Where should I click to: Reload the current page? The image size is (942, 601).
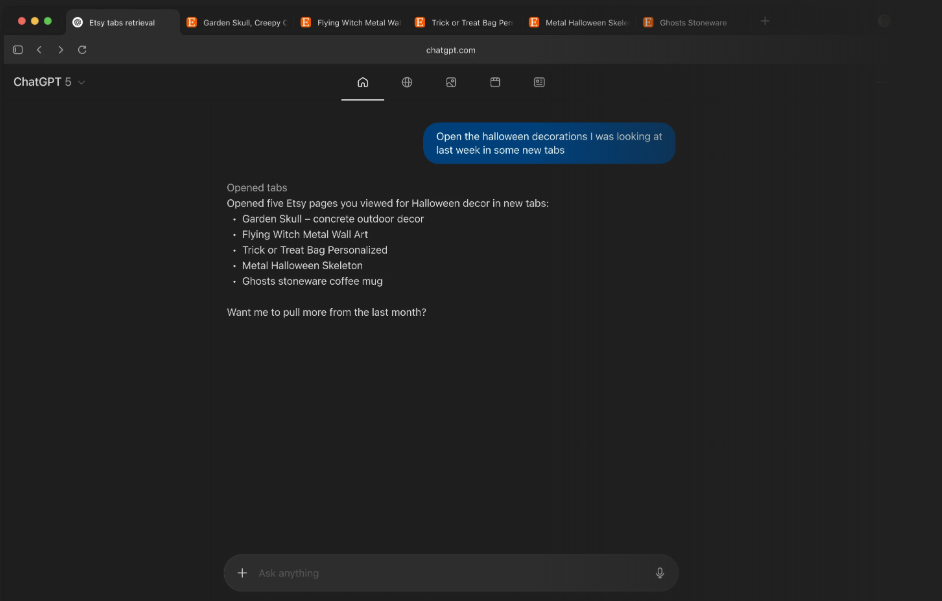click(82, 49)
